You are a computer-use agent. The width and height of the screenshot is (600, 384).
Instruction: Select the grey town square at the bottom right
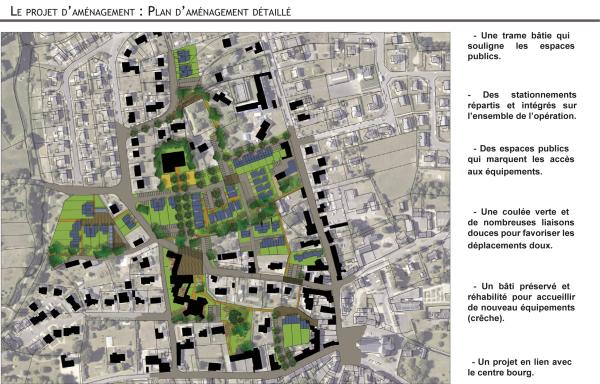350,345
